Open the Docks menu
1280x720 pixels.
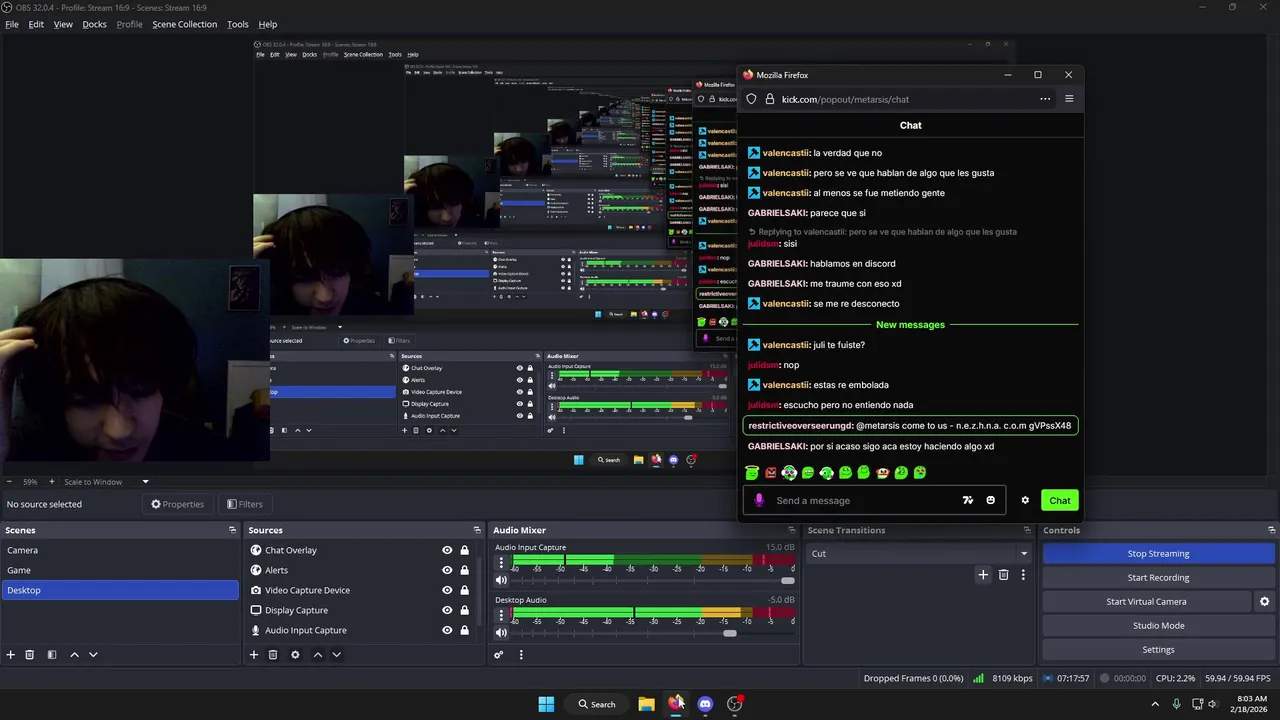(94, 24)
